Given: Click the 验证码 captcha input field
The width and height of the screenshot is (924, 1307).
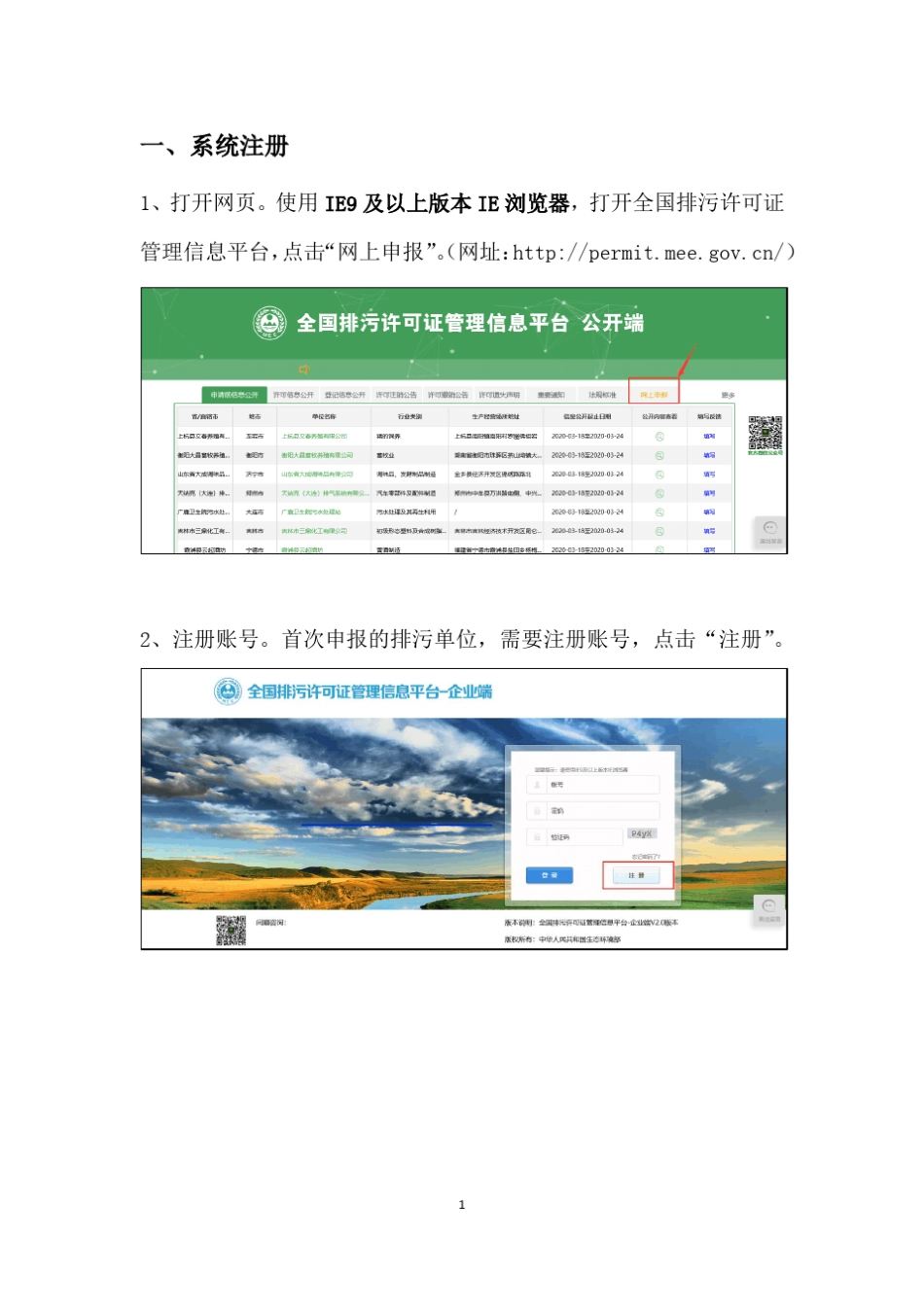Looking at the screenshot, I should (x=575, y=837).
